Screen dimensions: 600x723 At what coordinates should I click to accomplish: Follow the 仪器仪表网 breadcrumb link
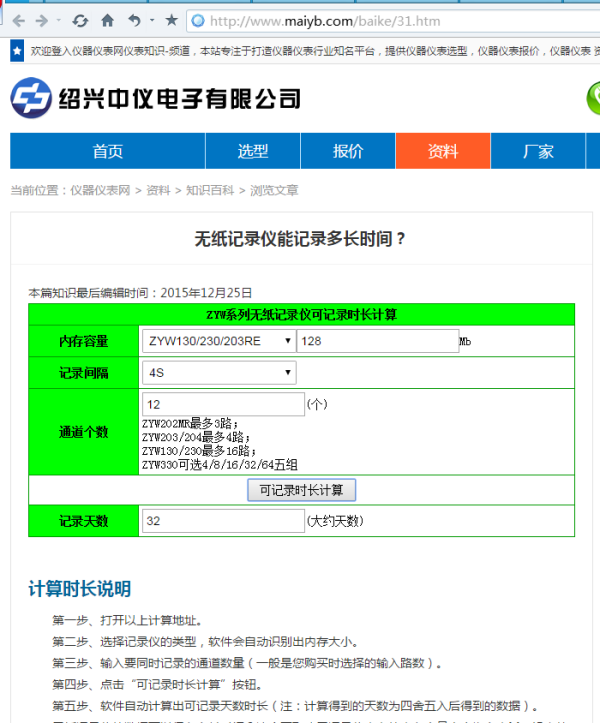point(100,190)
